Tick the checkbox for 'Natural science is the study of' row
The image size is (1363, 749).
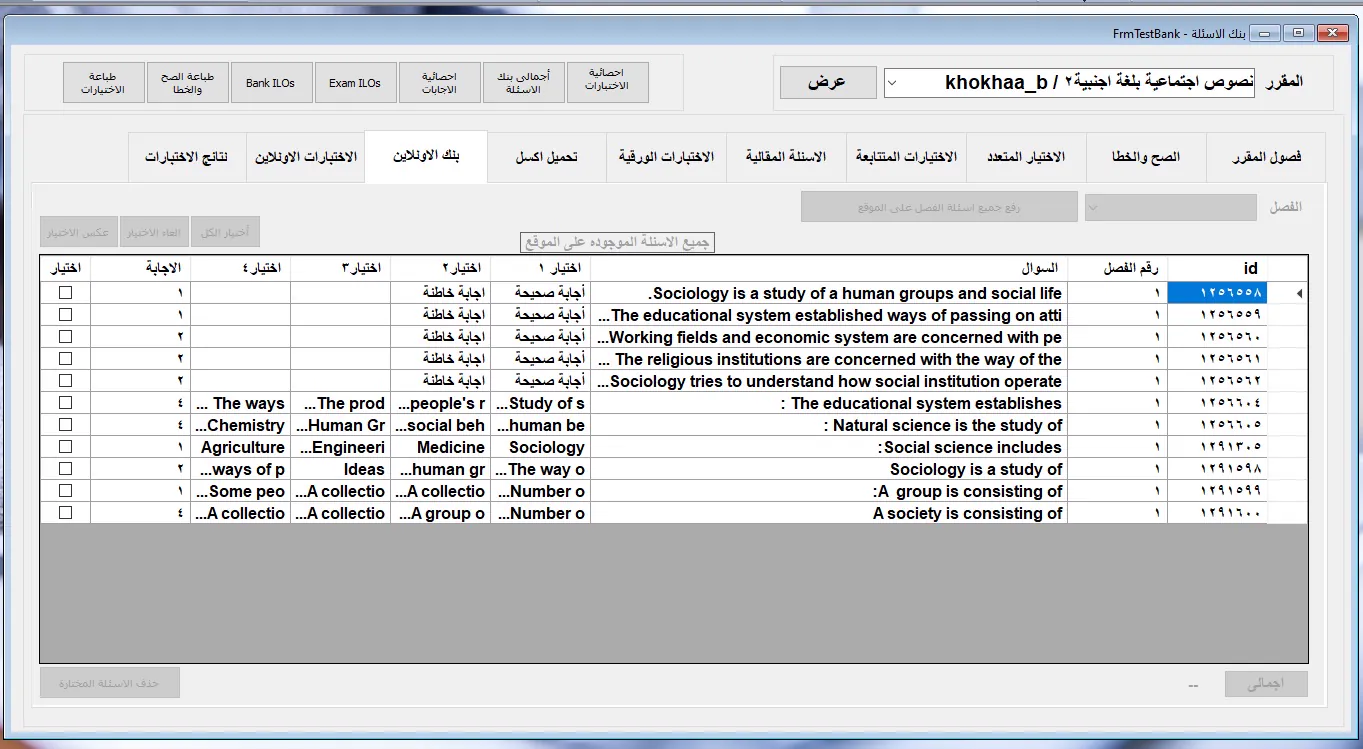click(65, 425)
